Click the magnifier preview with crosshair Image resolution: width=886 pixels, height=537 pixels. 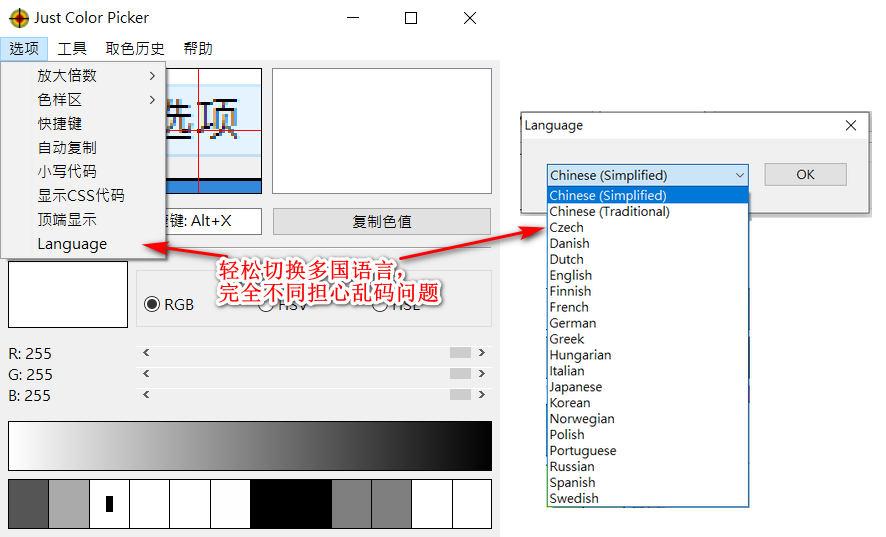(214, 131)
